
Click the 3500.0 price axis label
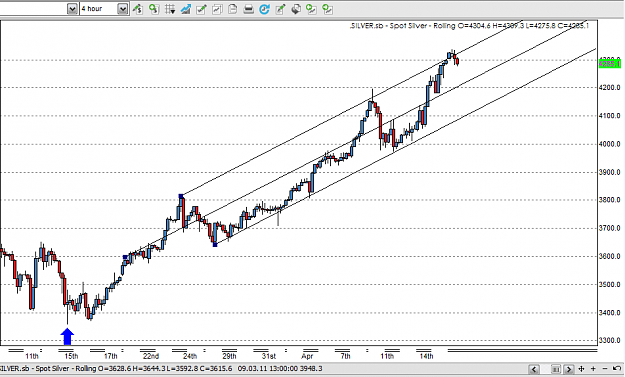609,285
